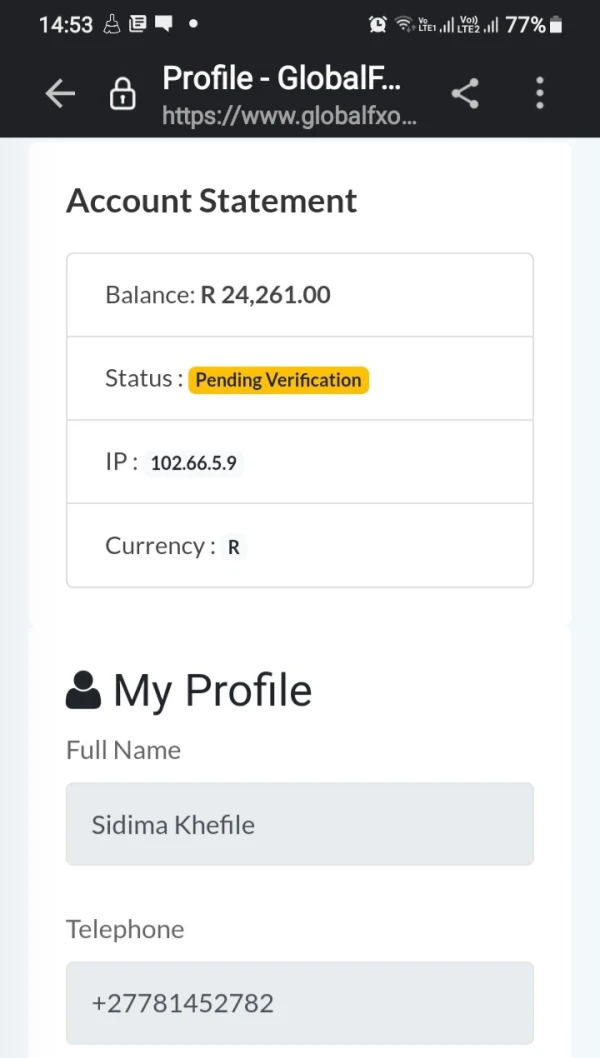Click the Balance R 24,261.00 amount
The width and height of the screenshot is (600, 1058).
point(265,295)
